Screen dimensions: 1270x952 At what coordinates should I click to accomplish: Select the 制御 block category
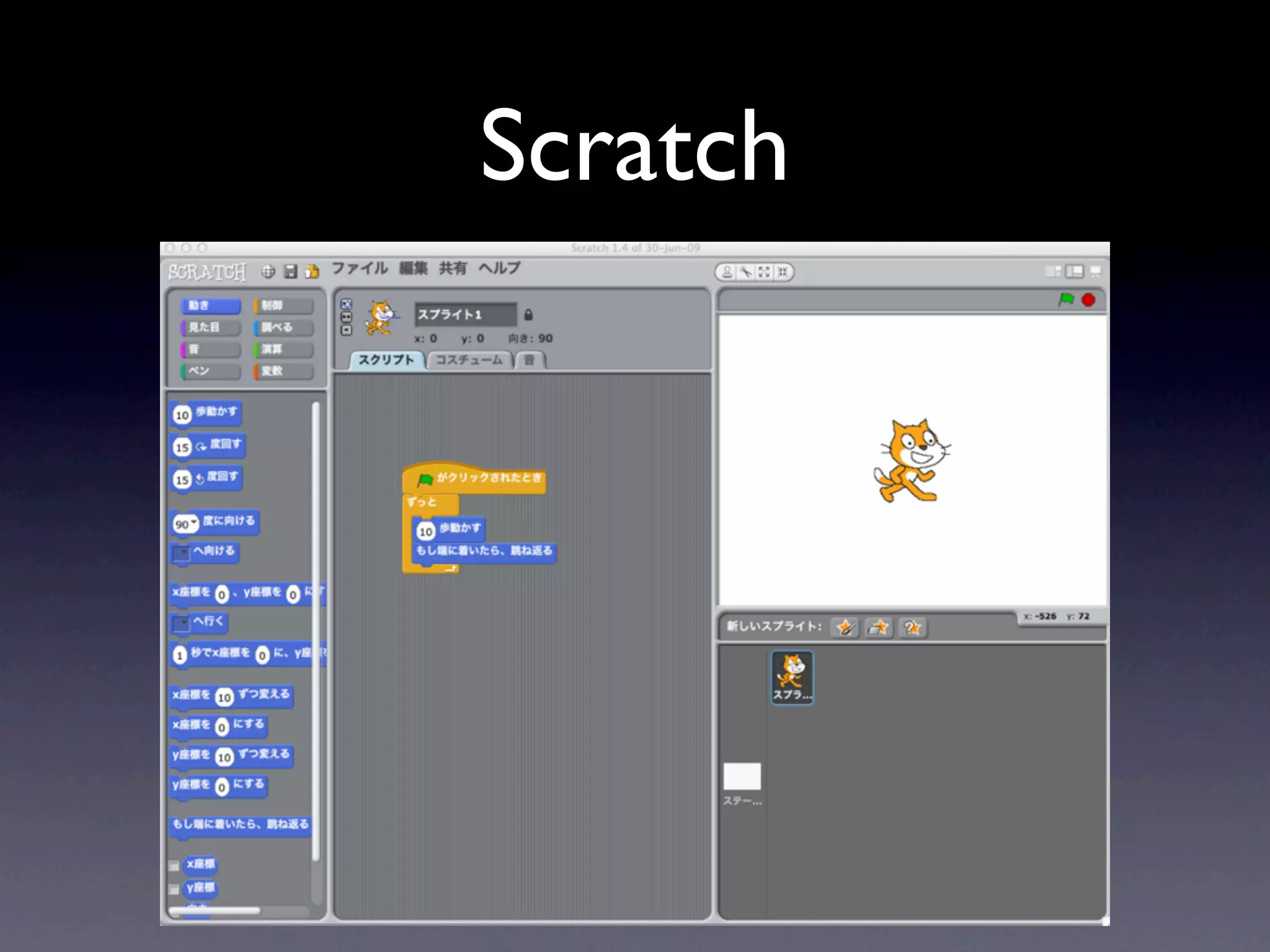[283, 306]
